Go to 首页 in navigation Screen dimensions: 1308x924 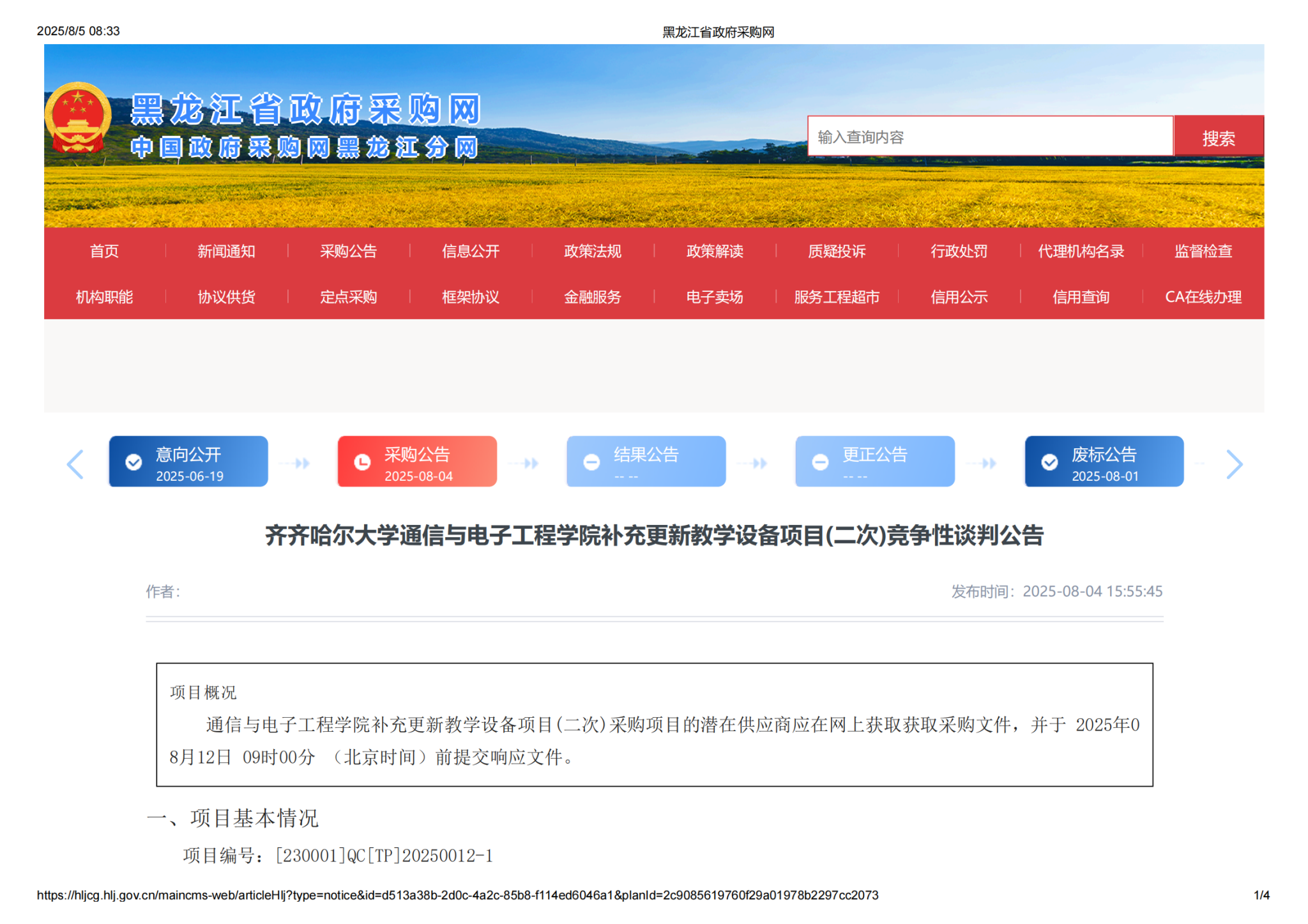pyautogui.click(x=104, y=252)
